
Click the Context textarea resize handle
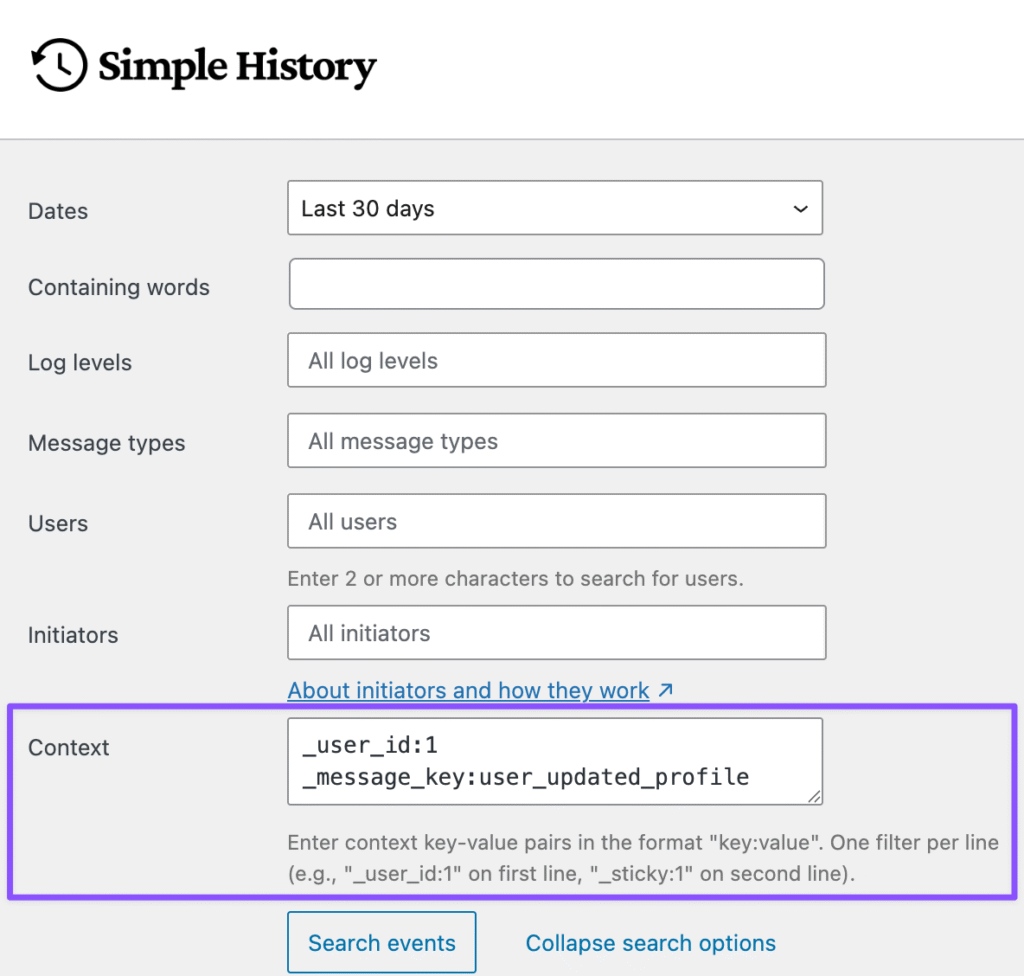click(x=815, y=797)
